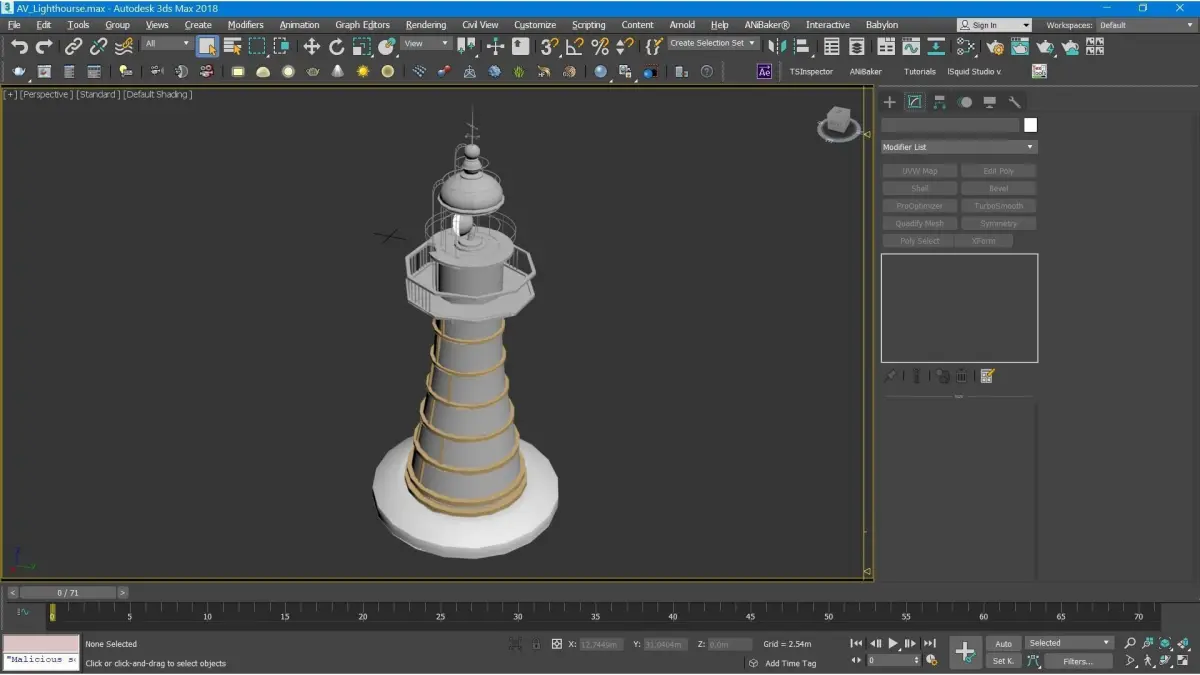Open the Sign In dropdown
1200x675 pixels.
click(x=994, y=25)
